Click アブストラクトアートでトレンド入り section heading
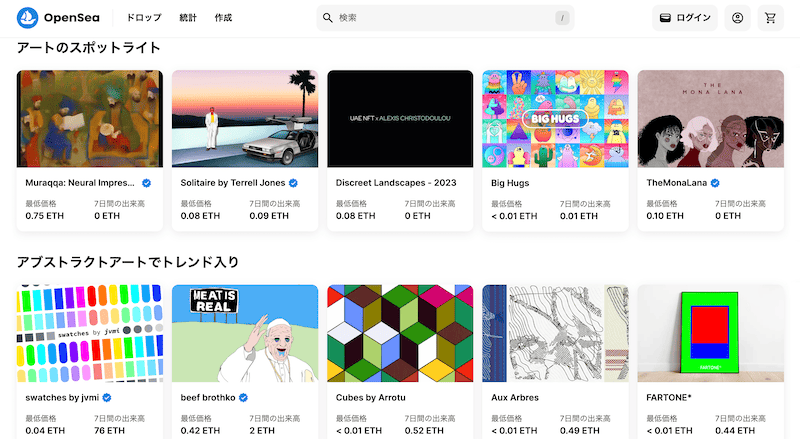The height and width of the screenshot is (439, 800). (x=128, y=262)
